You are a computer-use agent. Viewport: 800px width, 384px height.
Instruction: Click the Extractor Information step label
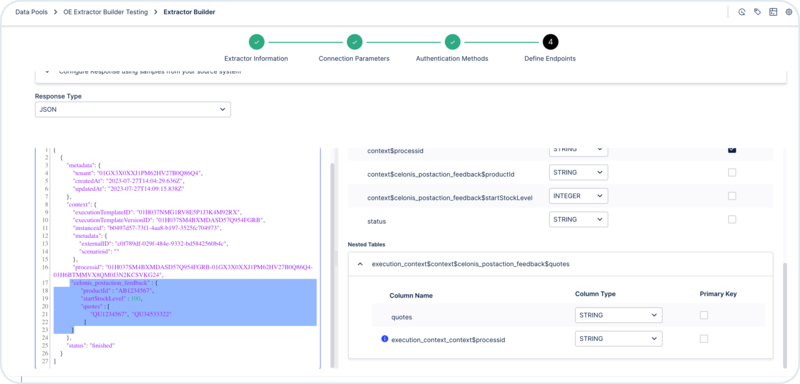(x=256, y=59)
